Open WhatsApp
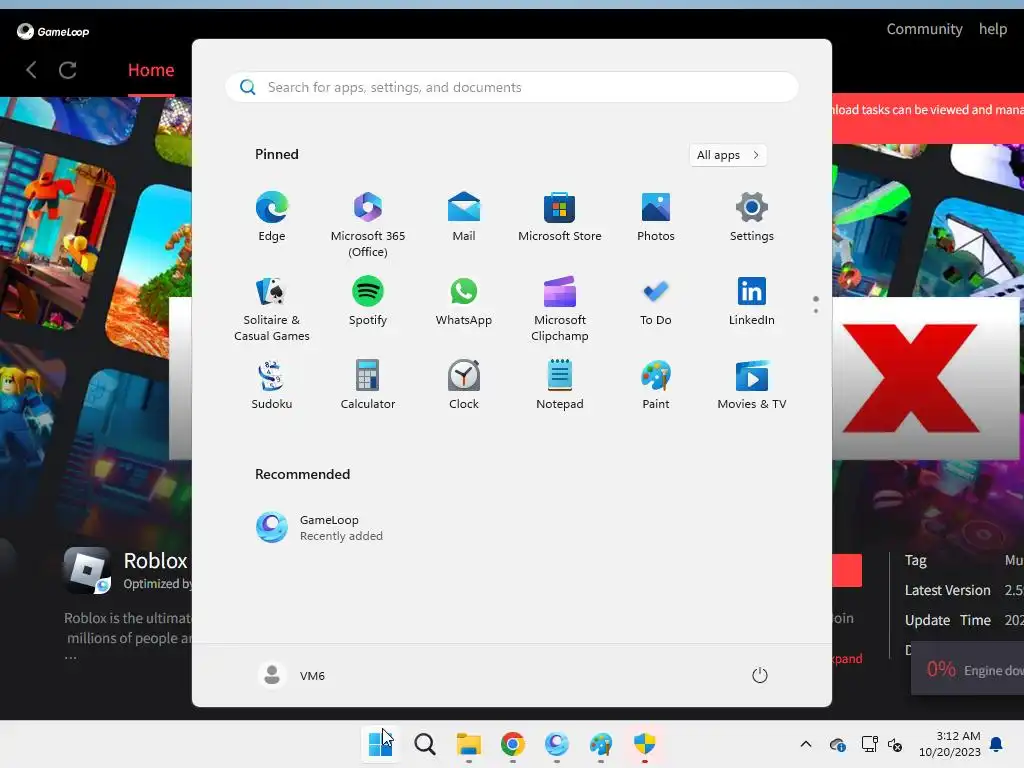This screenshot has width=1024, height=768. point(464,301)
